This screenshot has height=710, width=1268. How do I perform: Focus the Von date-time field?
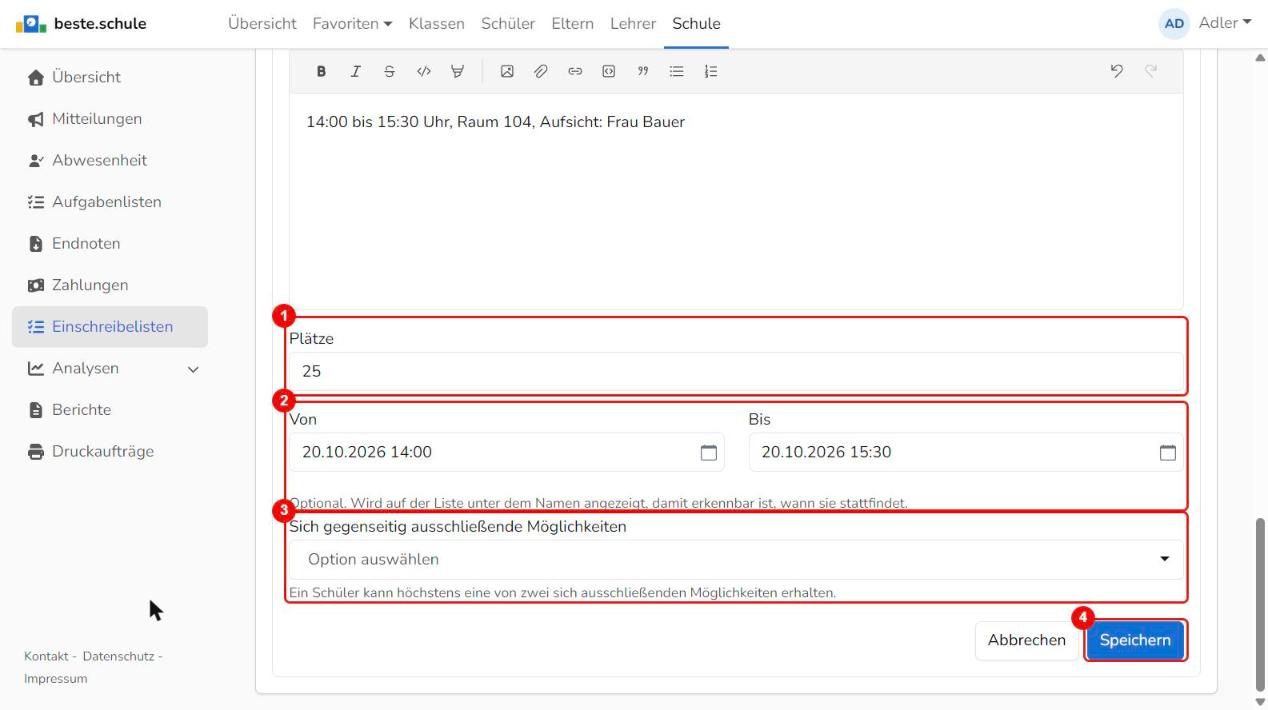[507, 452]
